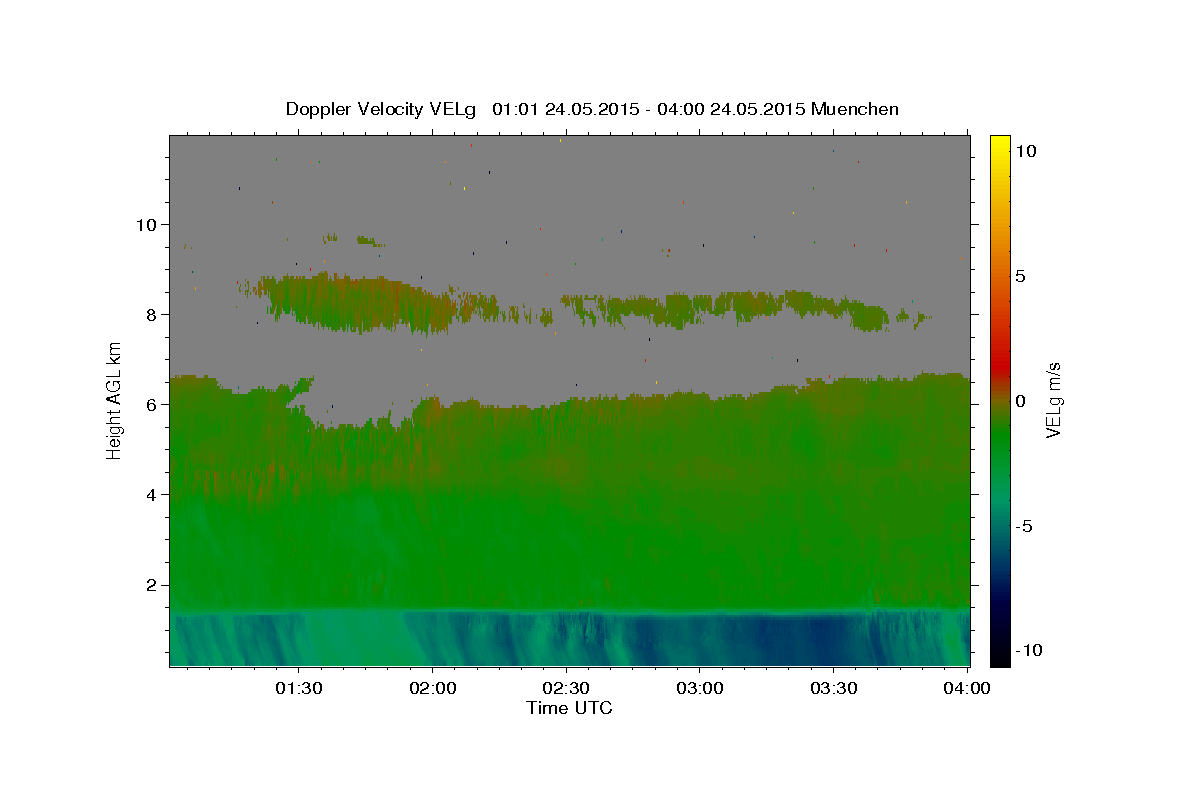
Task: Click the colorbar value '10' label
Action: [1025, 151]
